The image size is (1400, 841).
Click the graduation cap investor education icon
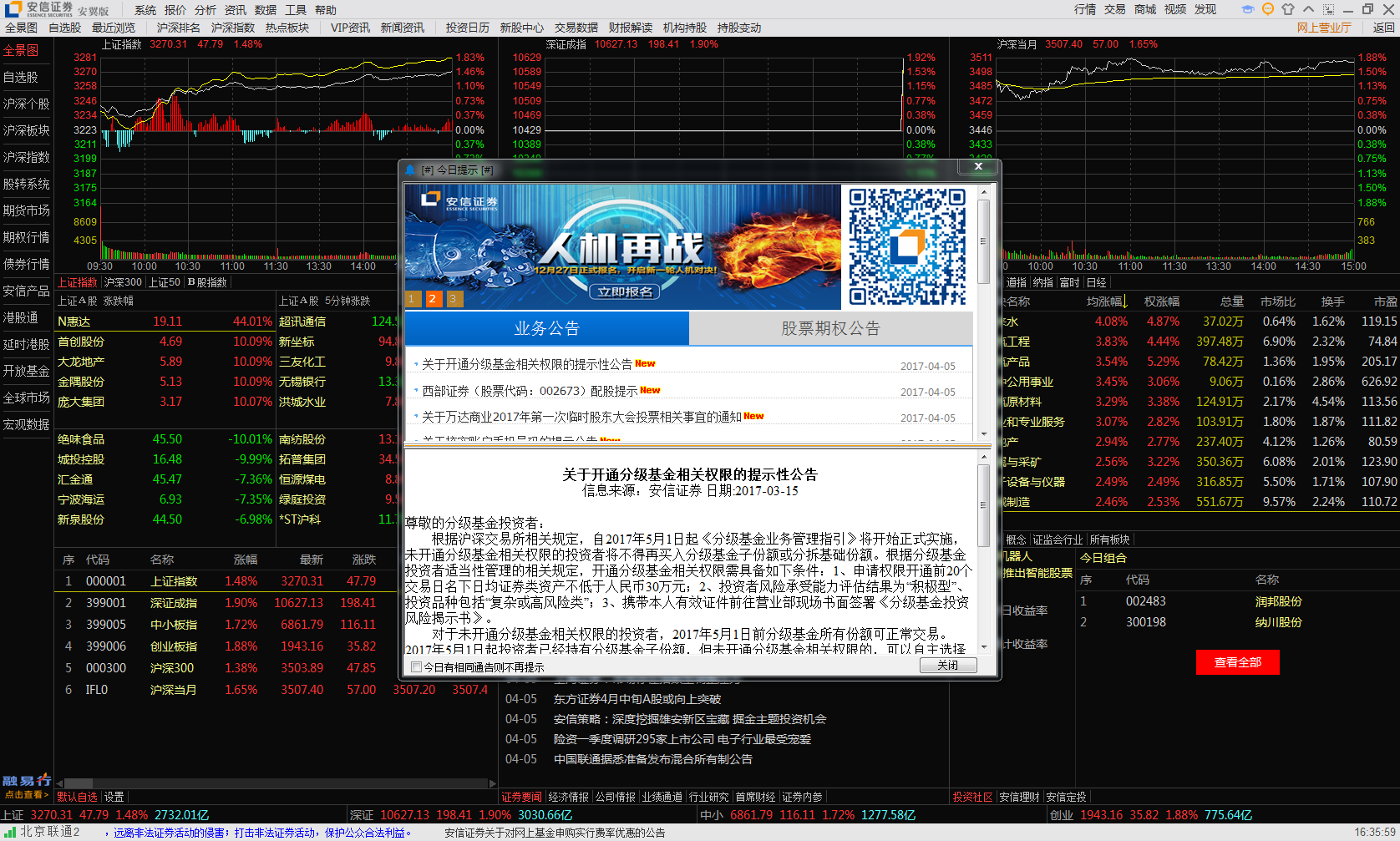(1247, 9)
